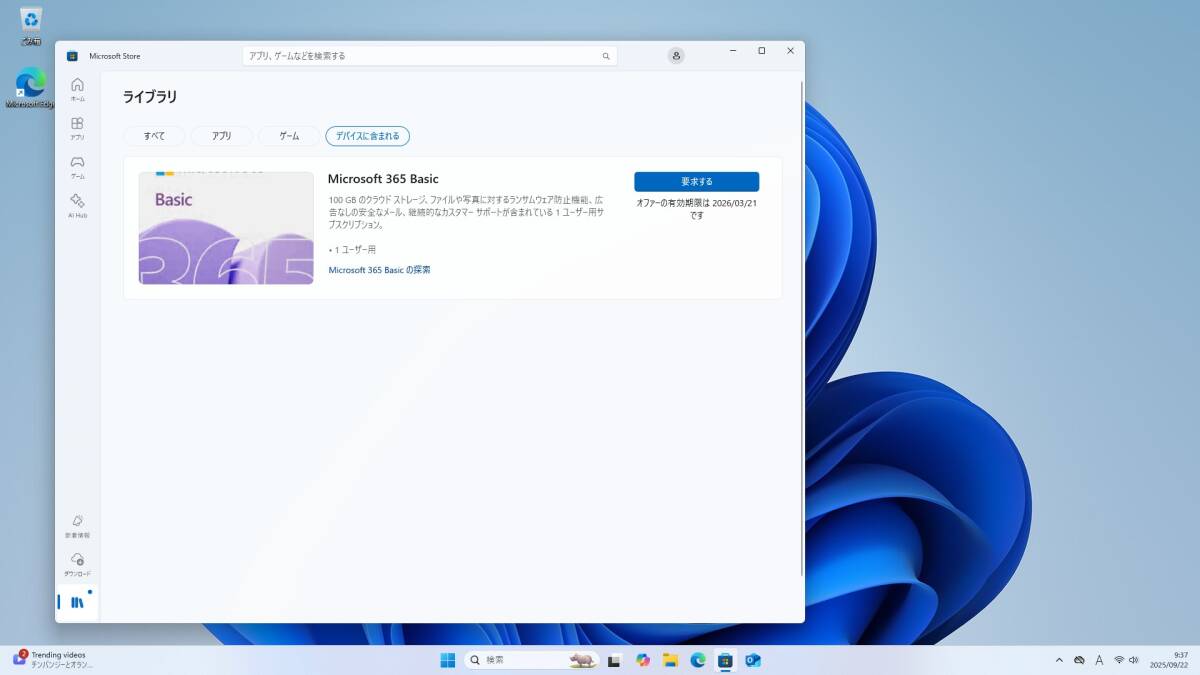This screenshot has width=1200, height=675.
Task: Select the ライブラリ sidebar icon
Action: point(77,601)
